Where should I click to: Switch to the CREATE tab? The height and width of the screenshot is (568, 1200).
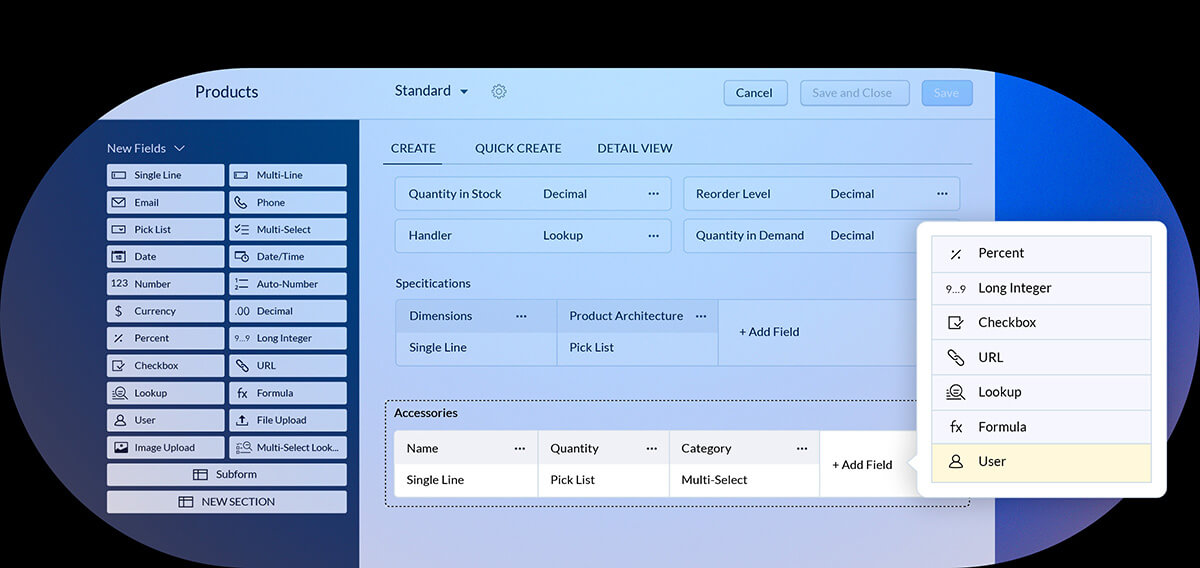coord(413,148)
